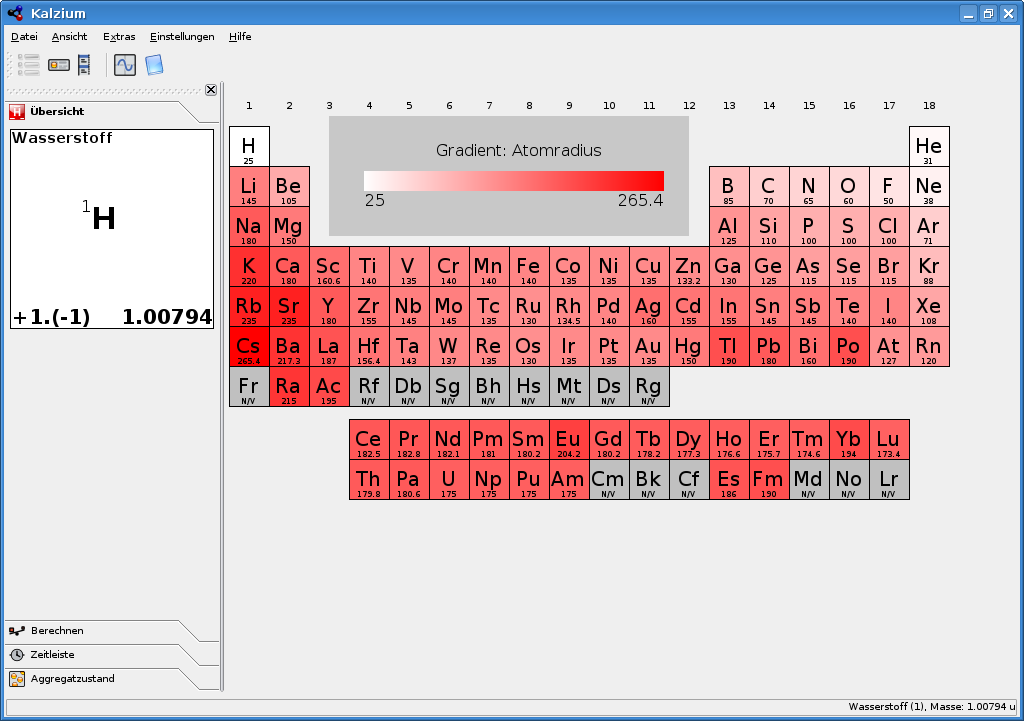This screenshot has height=721, width=1024.
Task: Pick the Kr element cell
Action: (x=929, y=266)
